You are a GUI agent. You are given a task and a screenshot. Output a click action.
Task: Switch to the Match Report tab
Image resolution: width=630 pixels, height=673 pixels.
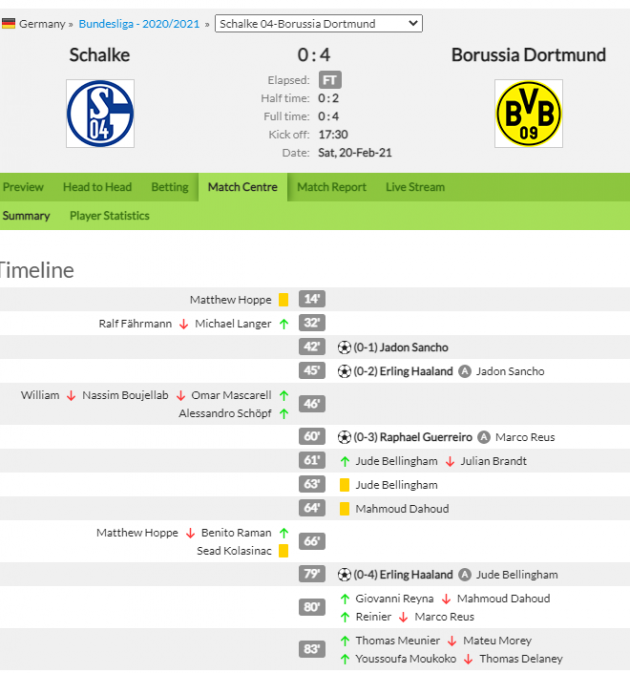(331, 187)
